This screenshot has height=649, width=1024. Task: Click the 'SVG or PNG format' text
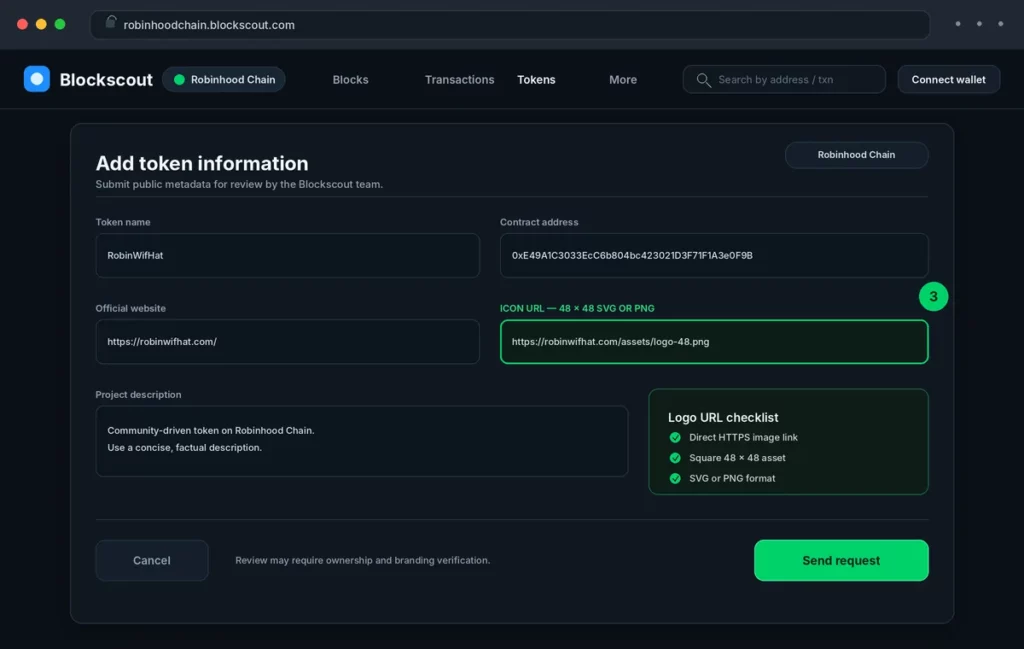coord(732,478)
